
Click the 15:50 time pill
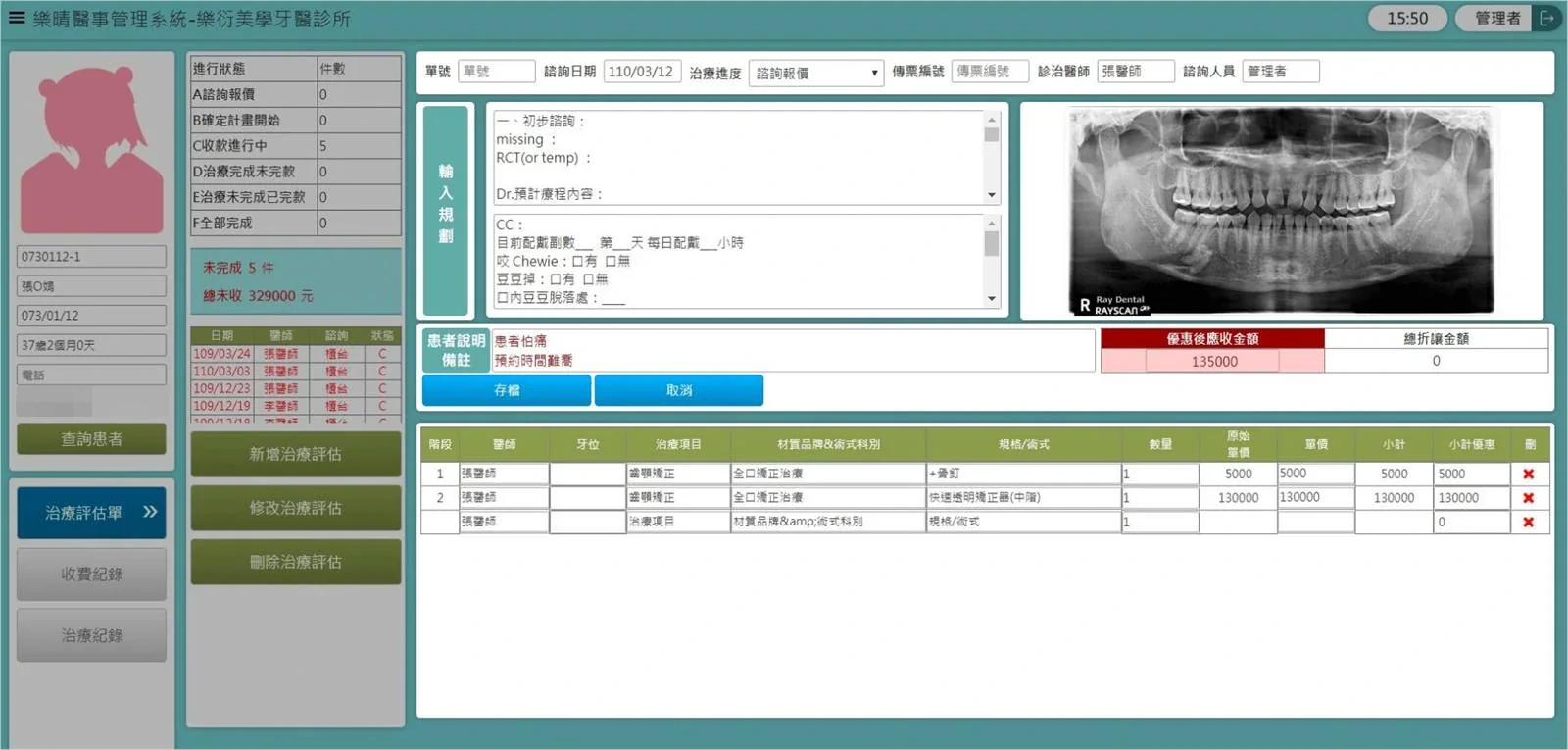[1407, 18]
